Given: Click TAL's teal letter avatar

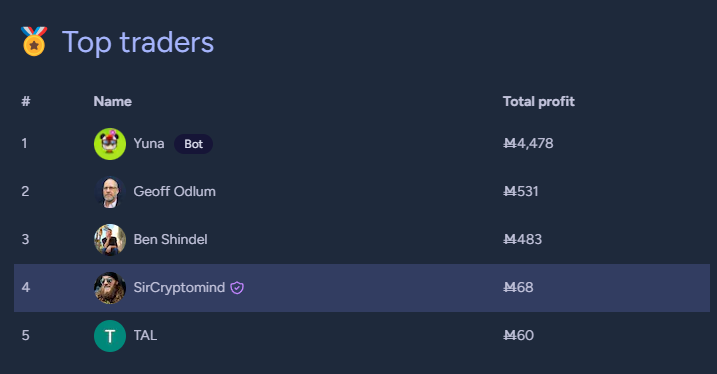Looking at the screenshot, I should click(x=110, y=336).
